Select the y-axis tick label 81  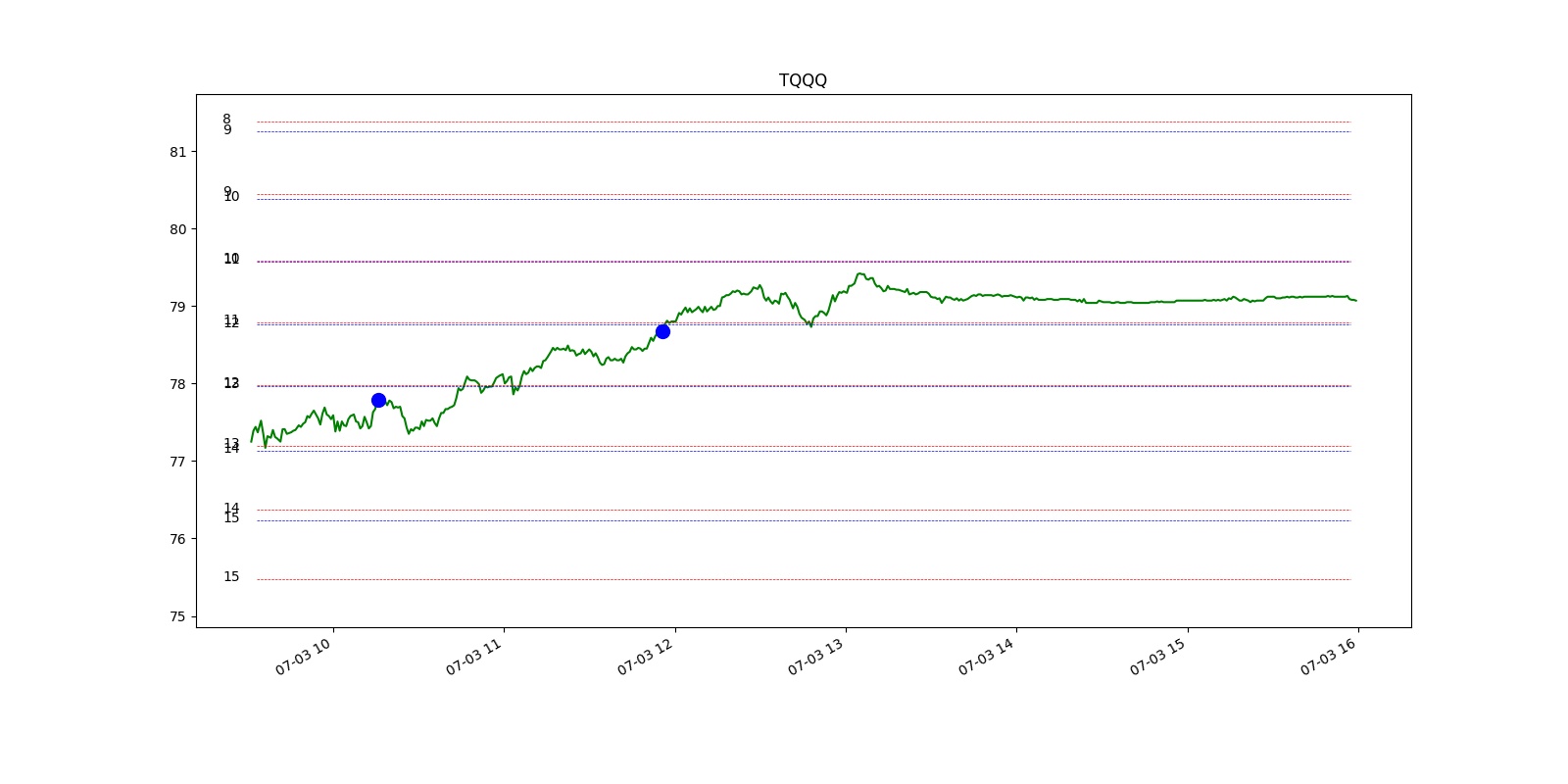pos(177,152)
